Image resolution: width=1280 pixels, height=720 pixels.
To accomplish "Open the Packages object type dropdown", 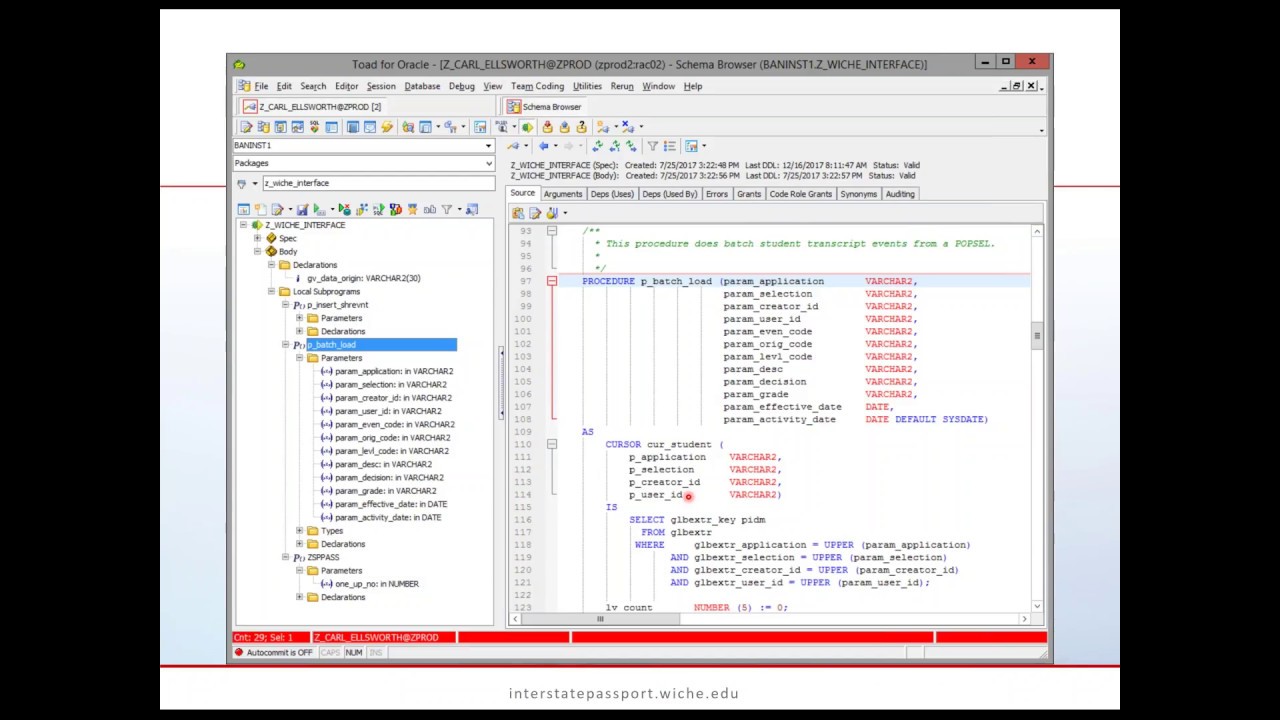I will tap(488, 164).
